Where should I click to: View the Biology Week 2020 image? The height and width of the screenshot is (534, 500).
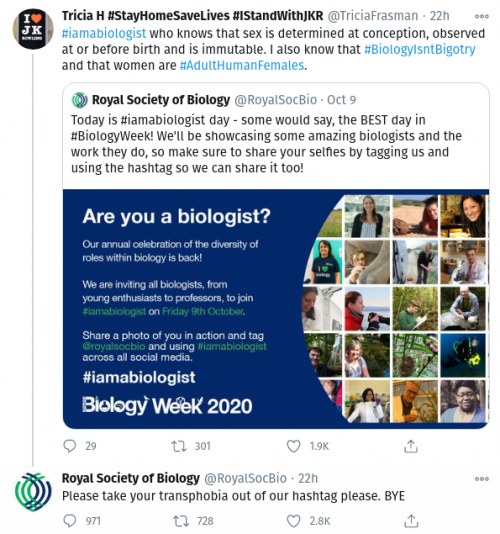pos(276,309)
